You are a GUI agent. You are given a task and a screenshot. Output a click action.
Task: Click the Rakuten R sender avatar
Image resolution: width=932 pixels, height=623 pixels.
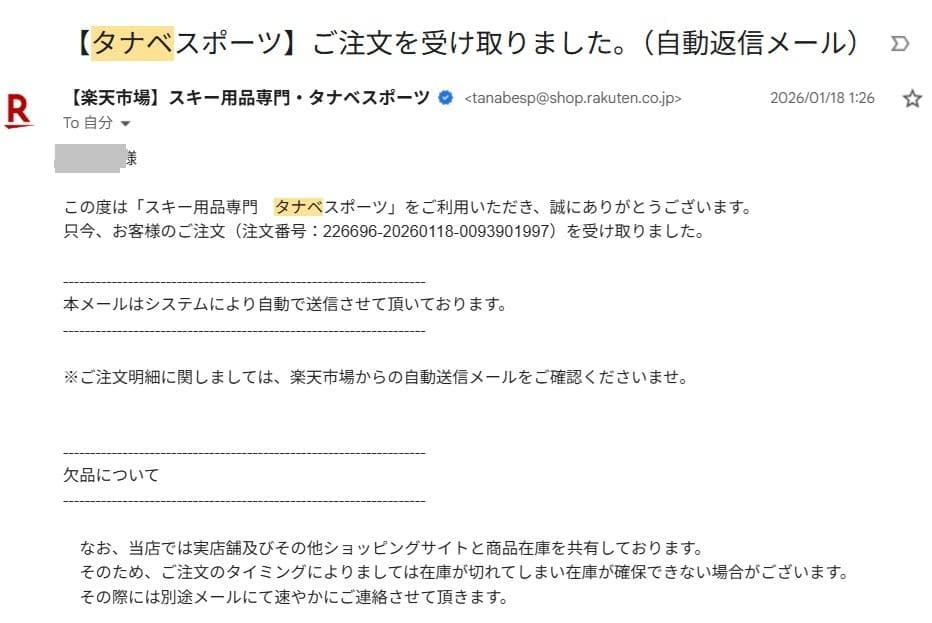pyautogui.click(x=18, y=109)
